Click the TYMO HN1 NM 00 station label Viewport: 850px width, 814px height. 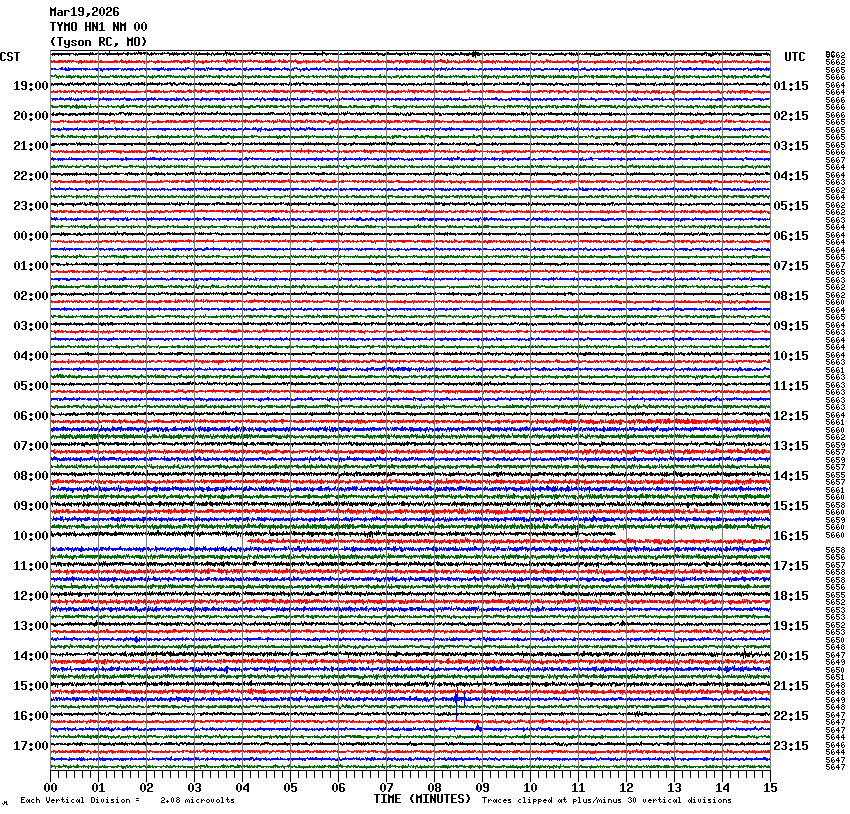click(98, 27)
